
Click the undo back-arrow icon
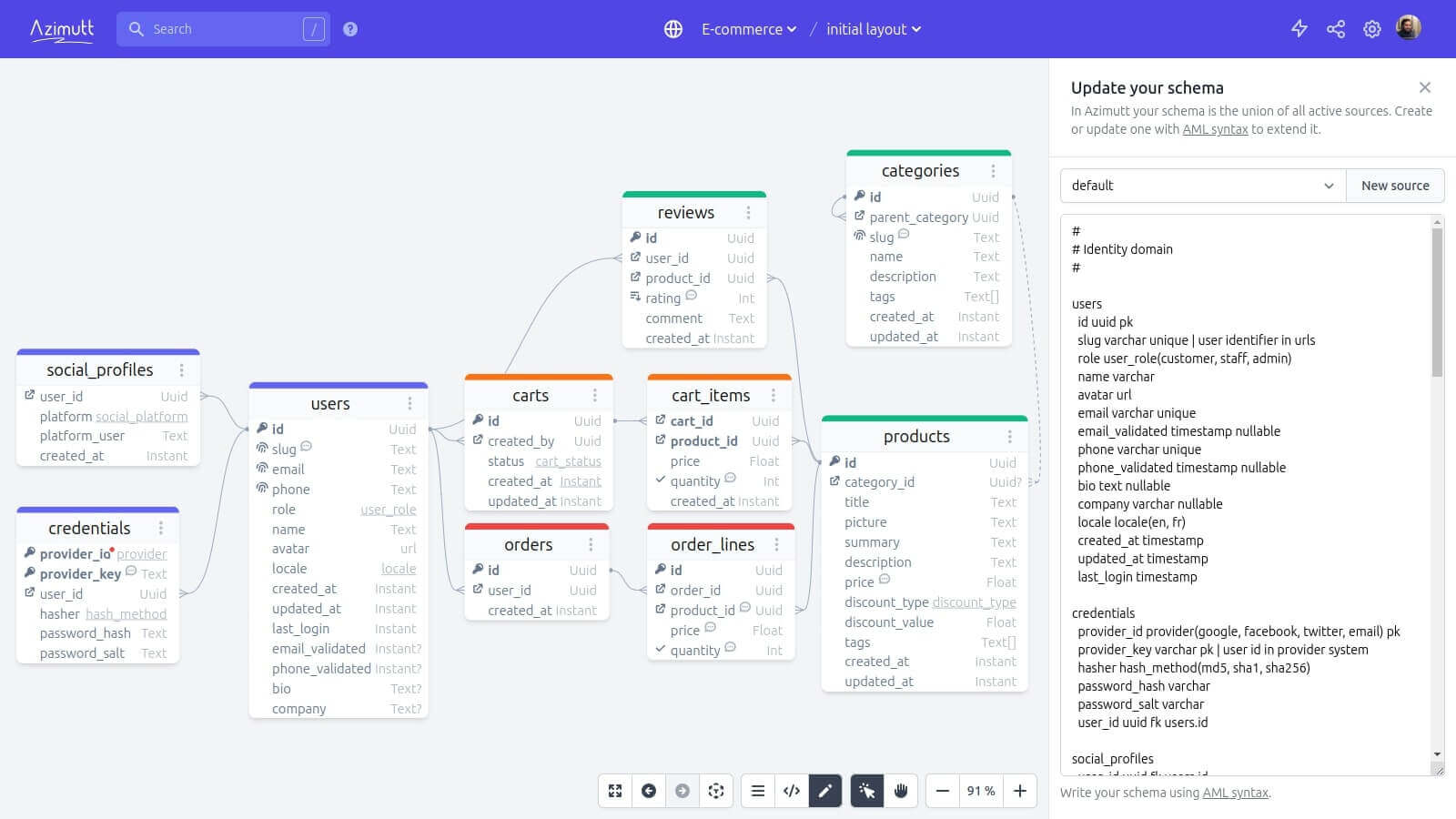coord(649,791)
